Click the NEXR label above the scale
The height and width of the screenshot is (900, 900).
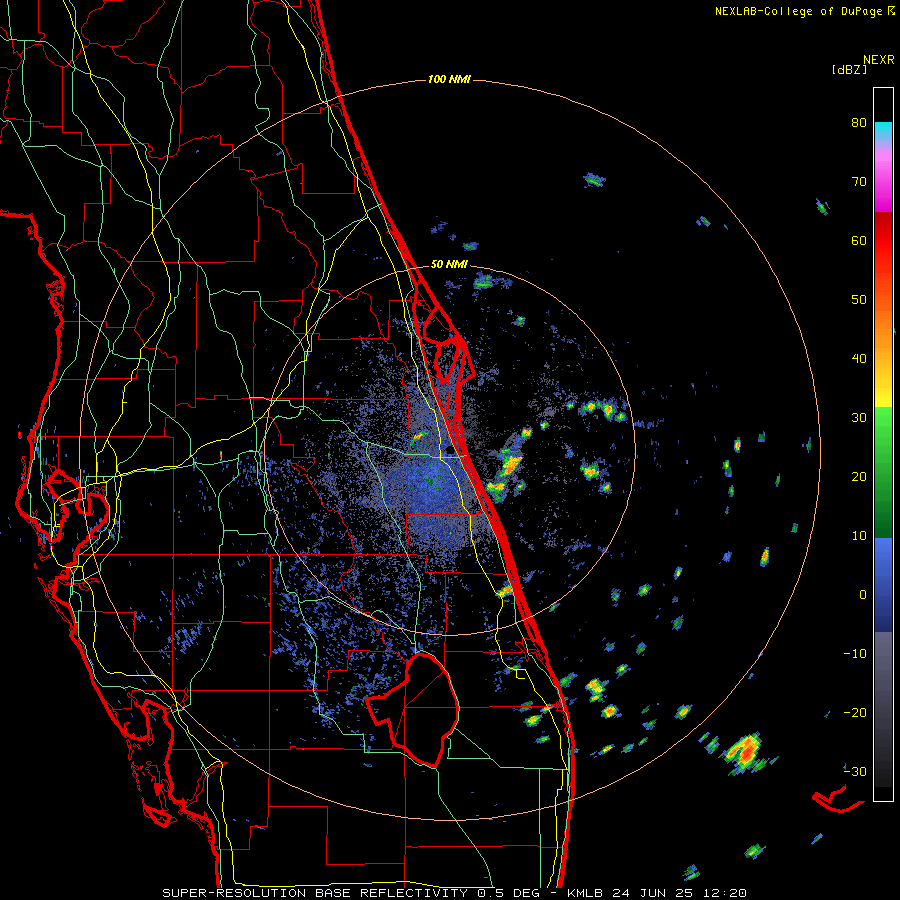879,60
